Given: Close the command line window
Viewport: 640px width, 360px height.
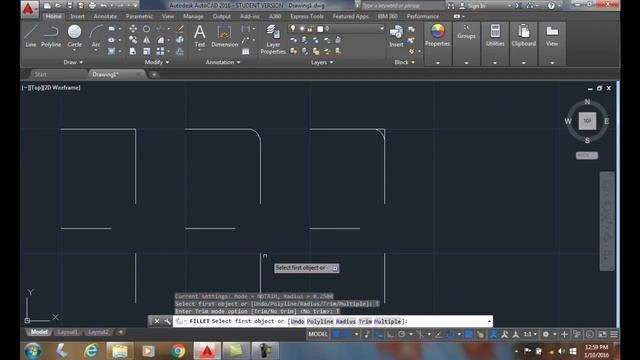Looking at the screenshot, I should click(x=157, y=321).
